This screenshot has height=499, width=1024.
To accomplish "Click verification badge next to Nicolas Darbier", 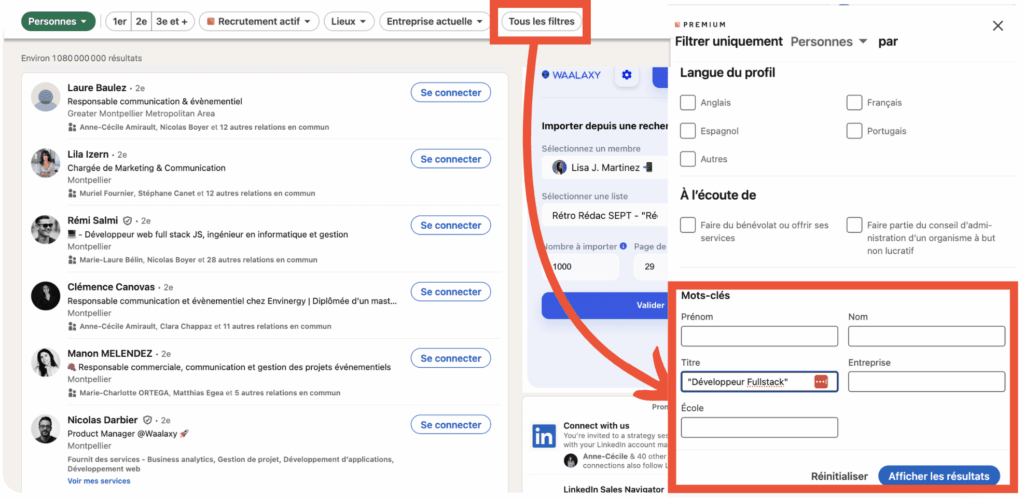I will tap(147, 420).
